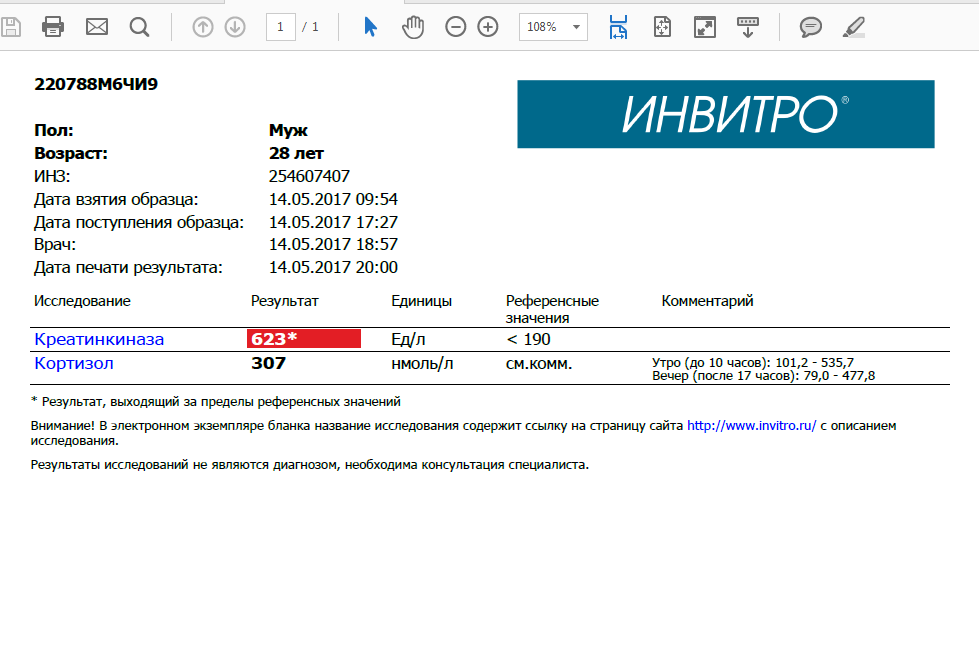
Task: Open the 108% zoom level dropdown
Action: 553,27
